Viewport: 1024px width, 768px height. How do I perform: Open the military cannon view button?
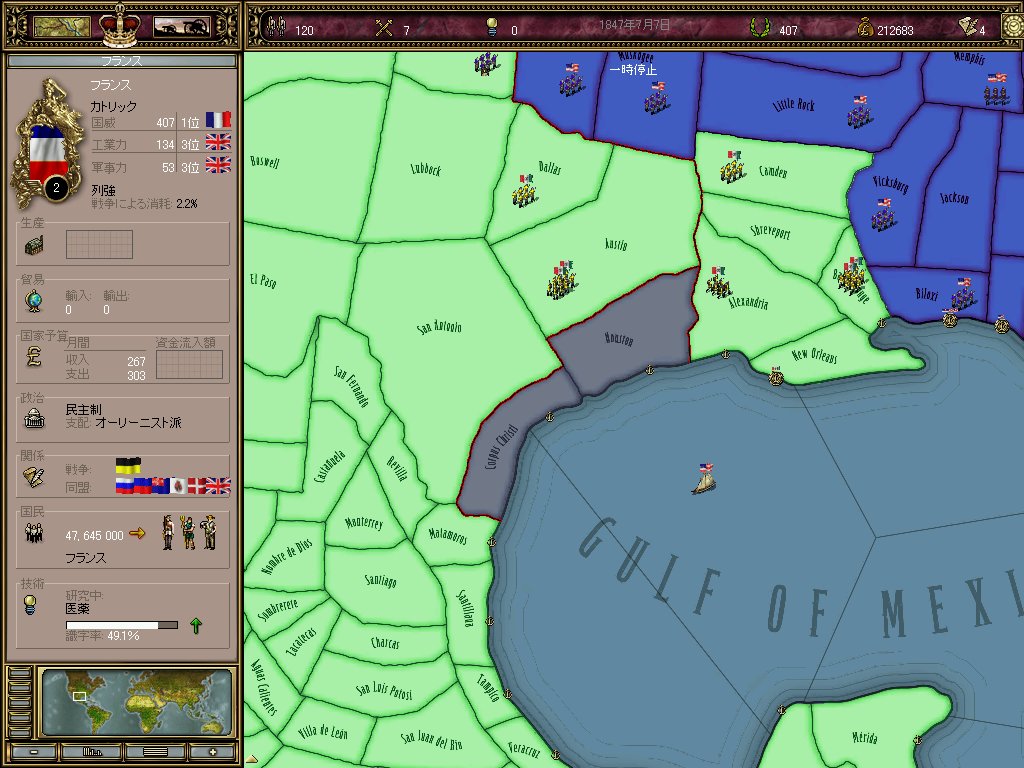(182, 27)
